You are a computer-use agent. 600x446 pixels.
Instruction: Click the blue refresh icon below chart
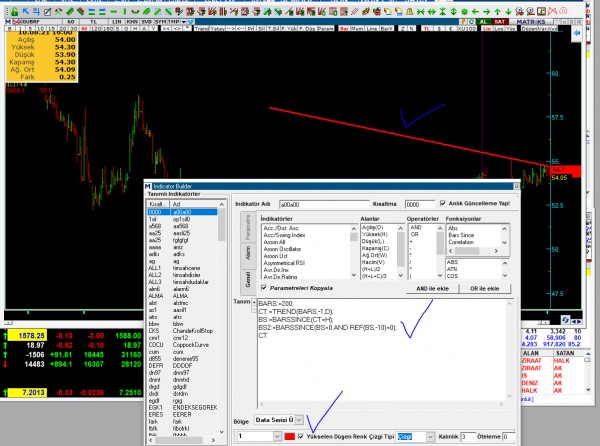[x=565, y=319]
